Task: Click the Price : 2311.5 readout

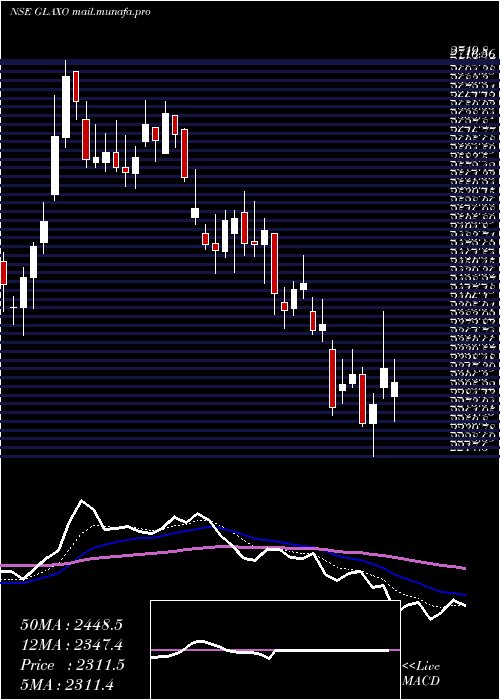Action: tap(72, 665)
